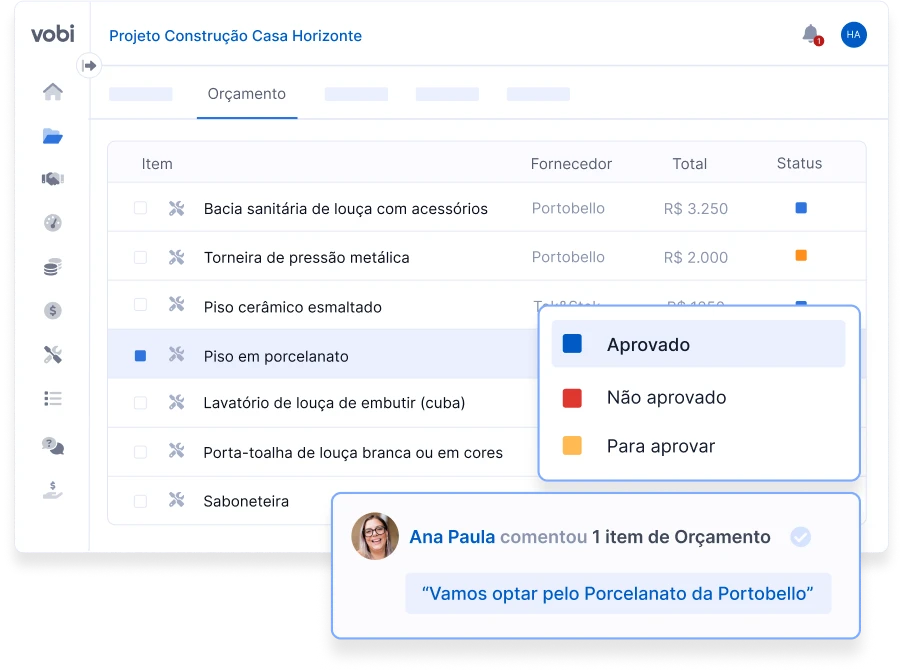
Task: Switch to the Orçamento tab
Action: pos(247,94)
